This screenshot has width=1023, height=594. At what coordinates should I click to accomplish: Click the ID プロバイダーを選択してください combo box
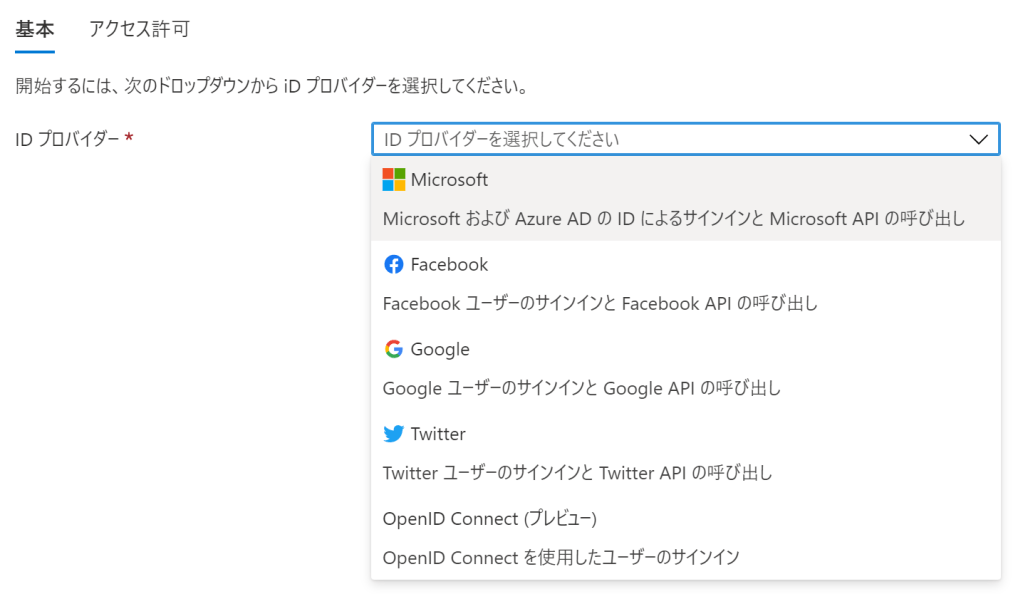(670, 139)
